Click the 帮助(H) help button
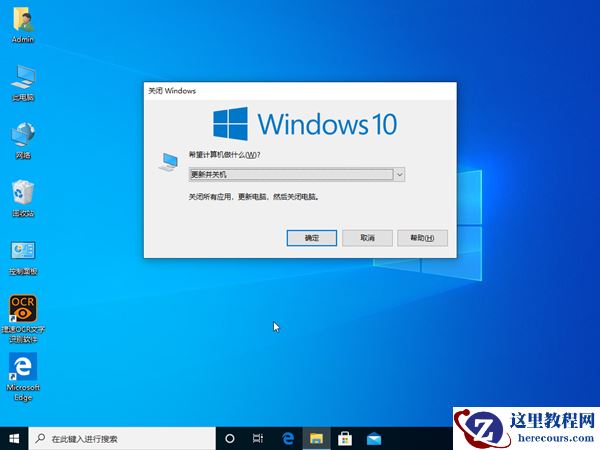Viewport: 600px width, 450px height. point(422,238)
